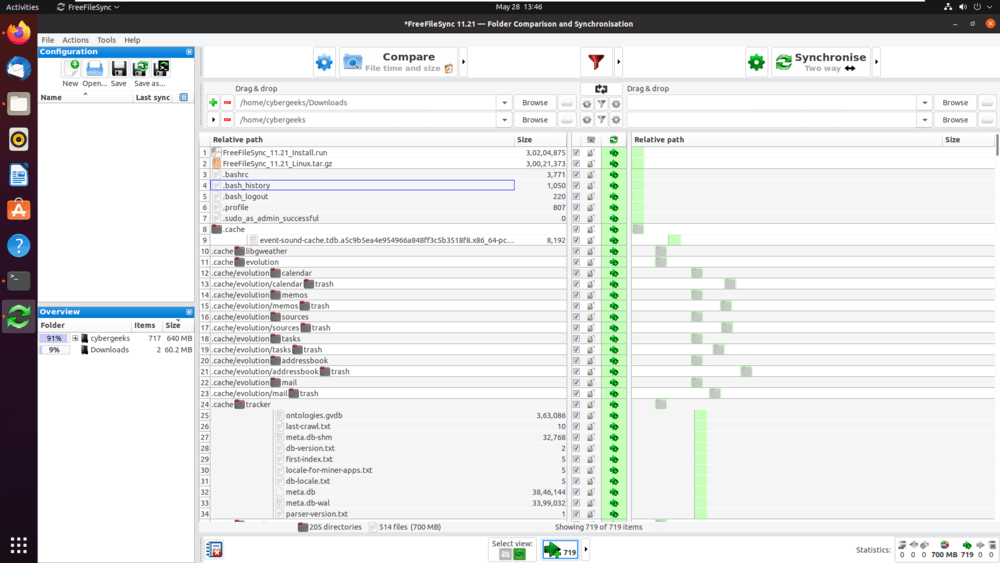1000x563 pixels.
Task: Select cloud storage for Downloads left folder
Action: 566,103
